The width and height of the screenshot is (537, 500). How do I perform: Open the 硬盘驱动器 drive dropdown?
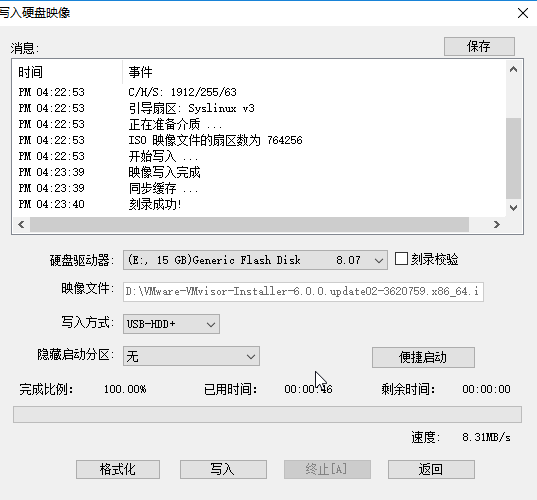[x=255, y=260]
